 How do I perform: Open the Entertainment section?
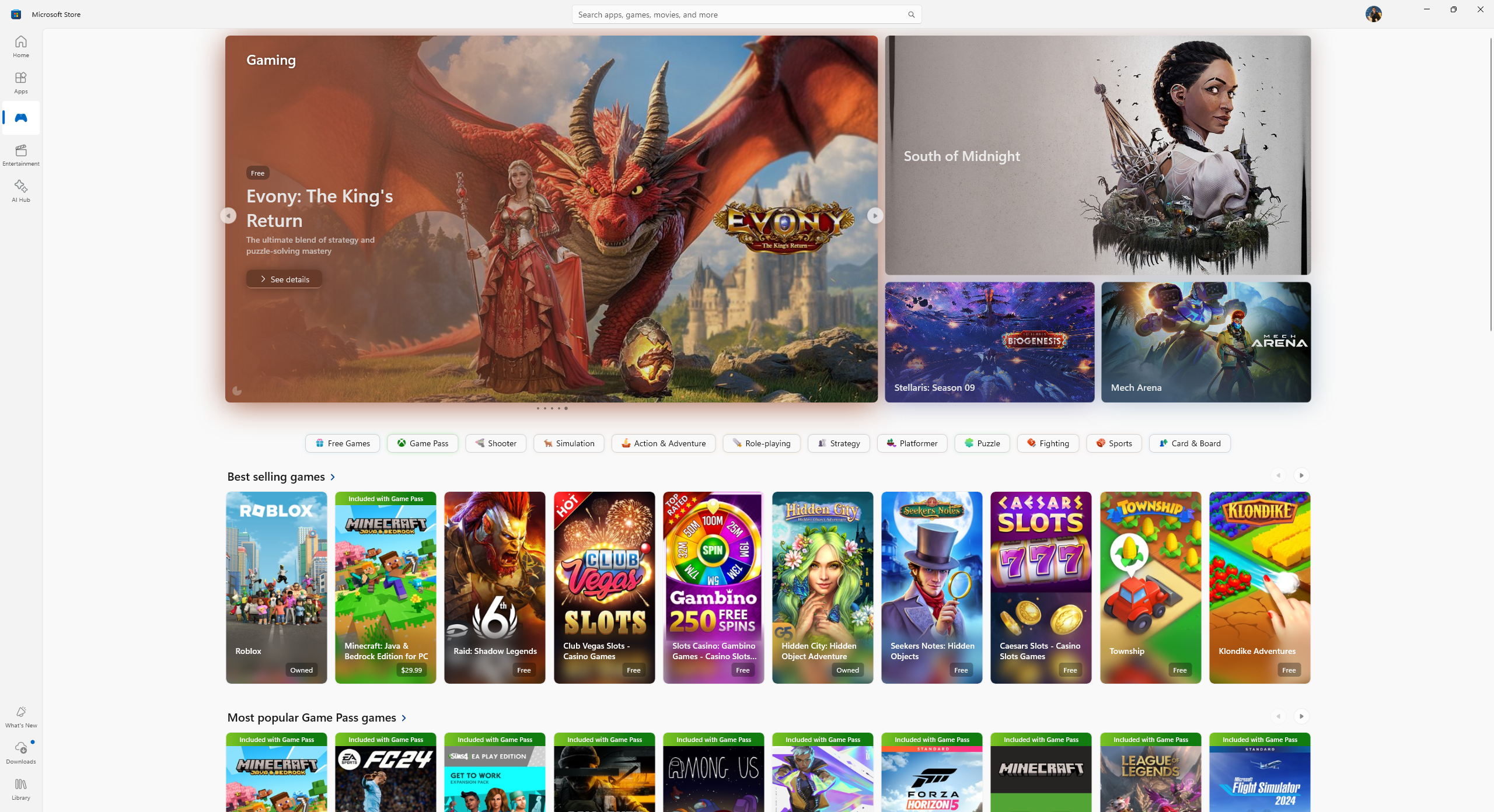[21, 155]
